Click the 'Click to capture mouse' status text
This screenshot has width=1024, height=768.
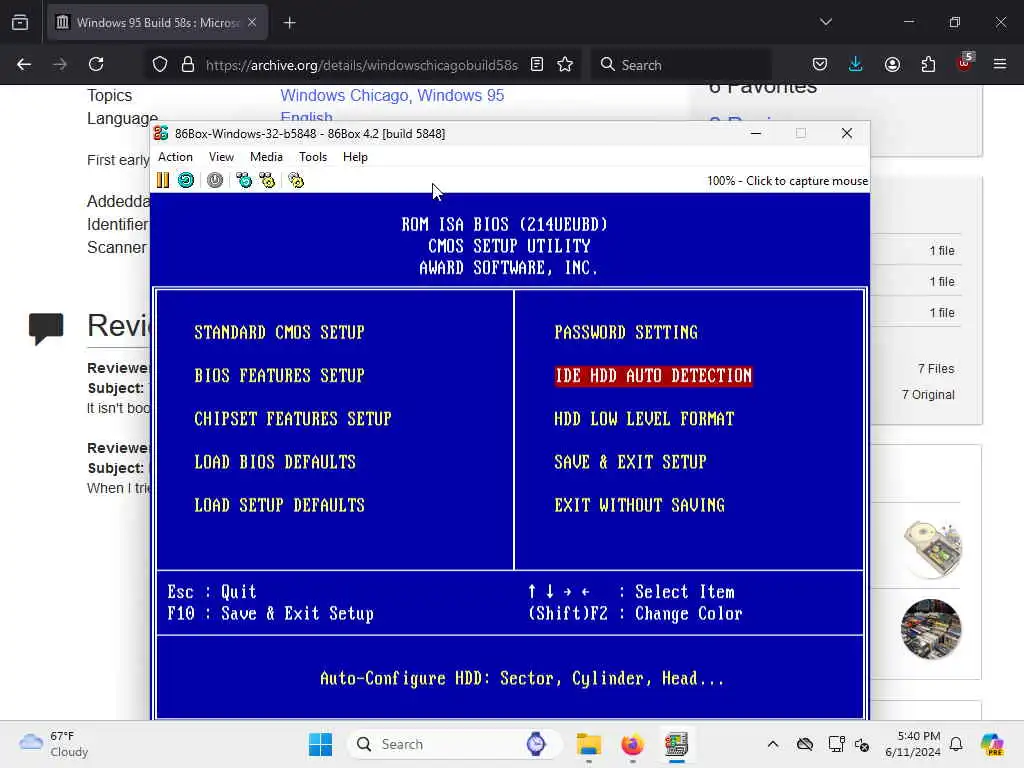tap(787, 181)
